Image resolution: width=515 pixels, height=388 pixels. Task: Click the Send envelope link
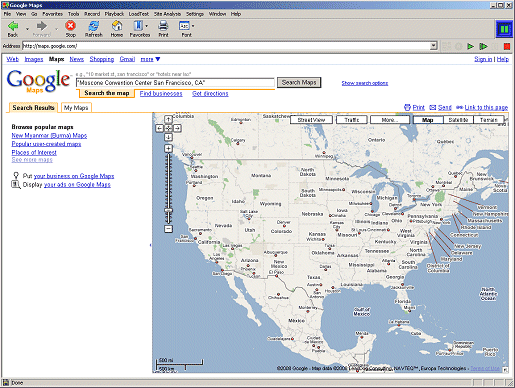point(440,107)
